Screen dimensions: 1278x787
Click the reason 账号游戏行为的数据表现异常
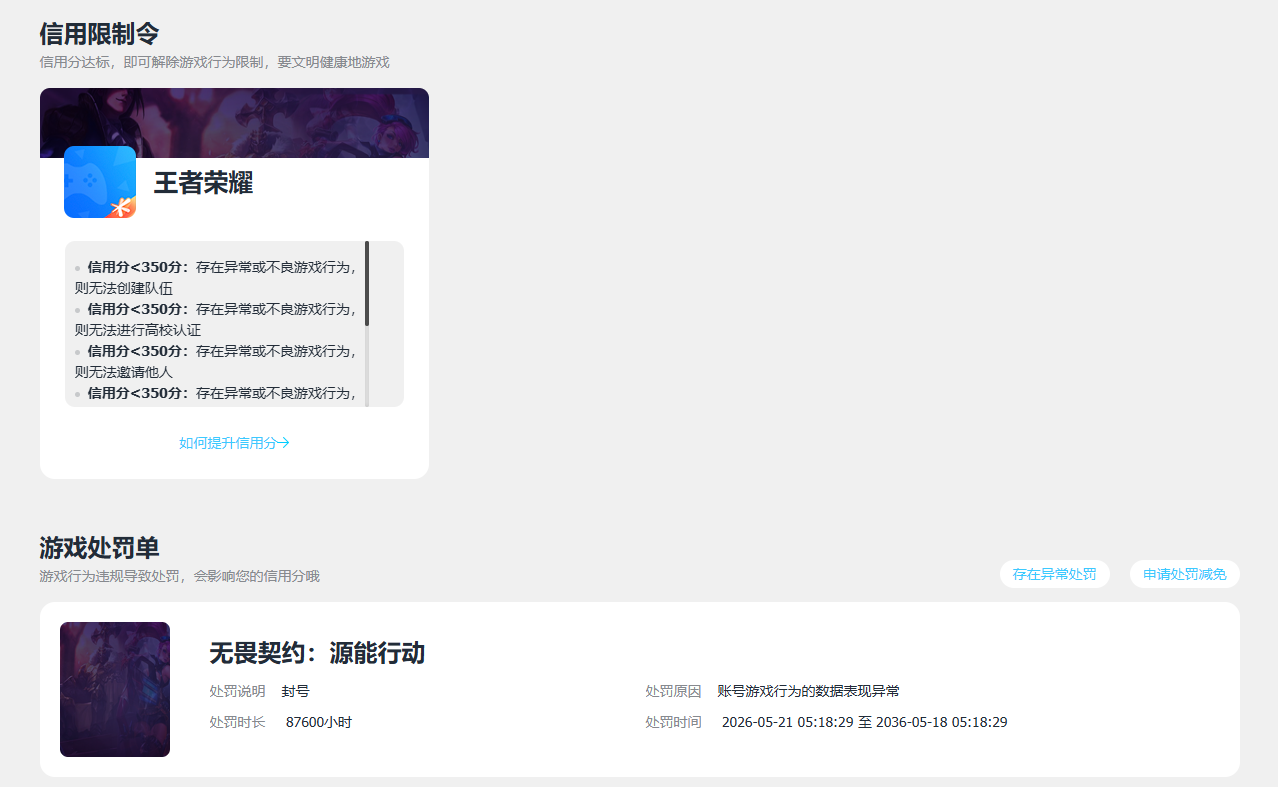tap(808, 691)
